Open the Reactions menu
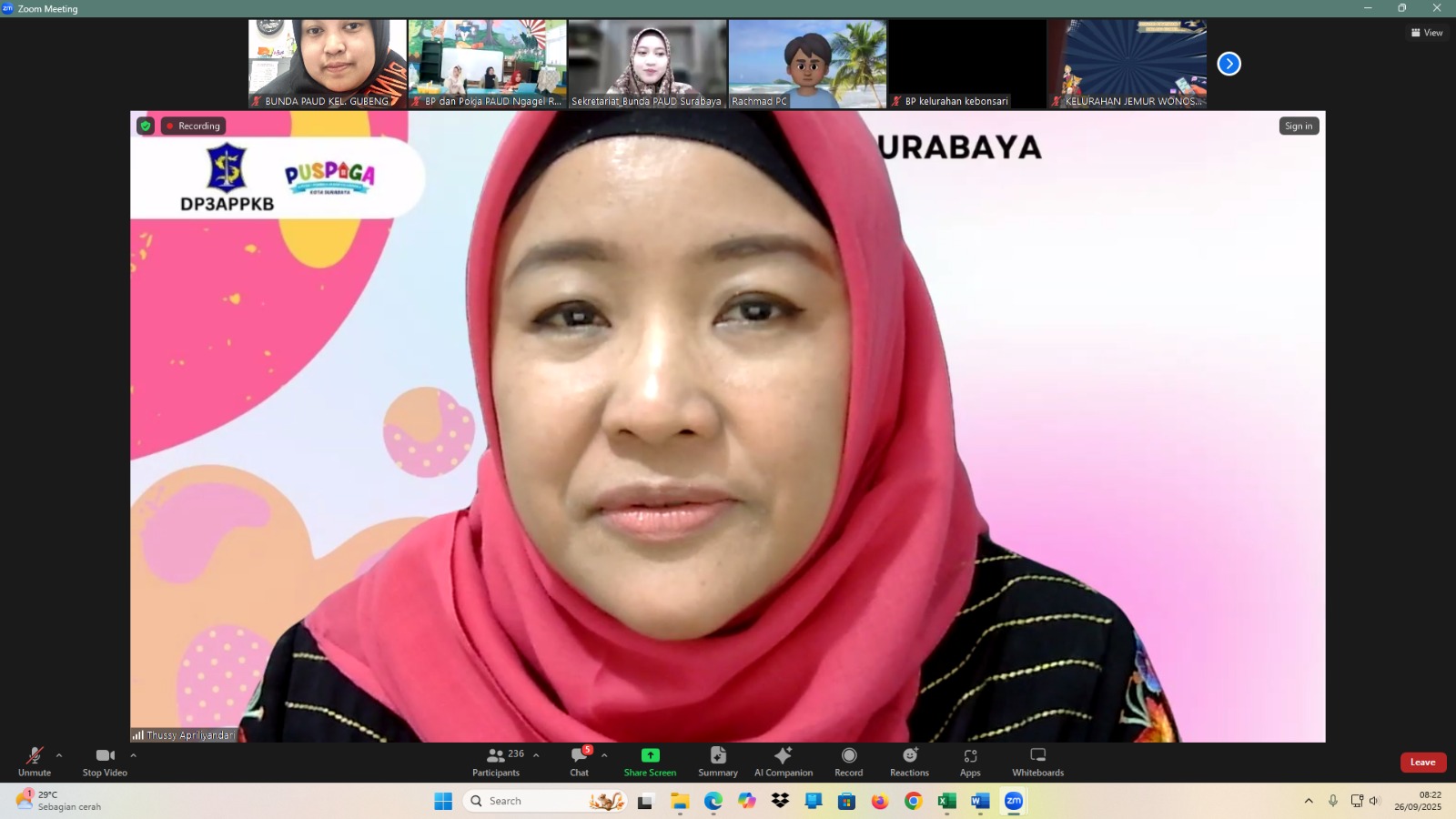Screen dimensions: 1456x819 pos(910,763)
